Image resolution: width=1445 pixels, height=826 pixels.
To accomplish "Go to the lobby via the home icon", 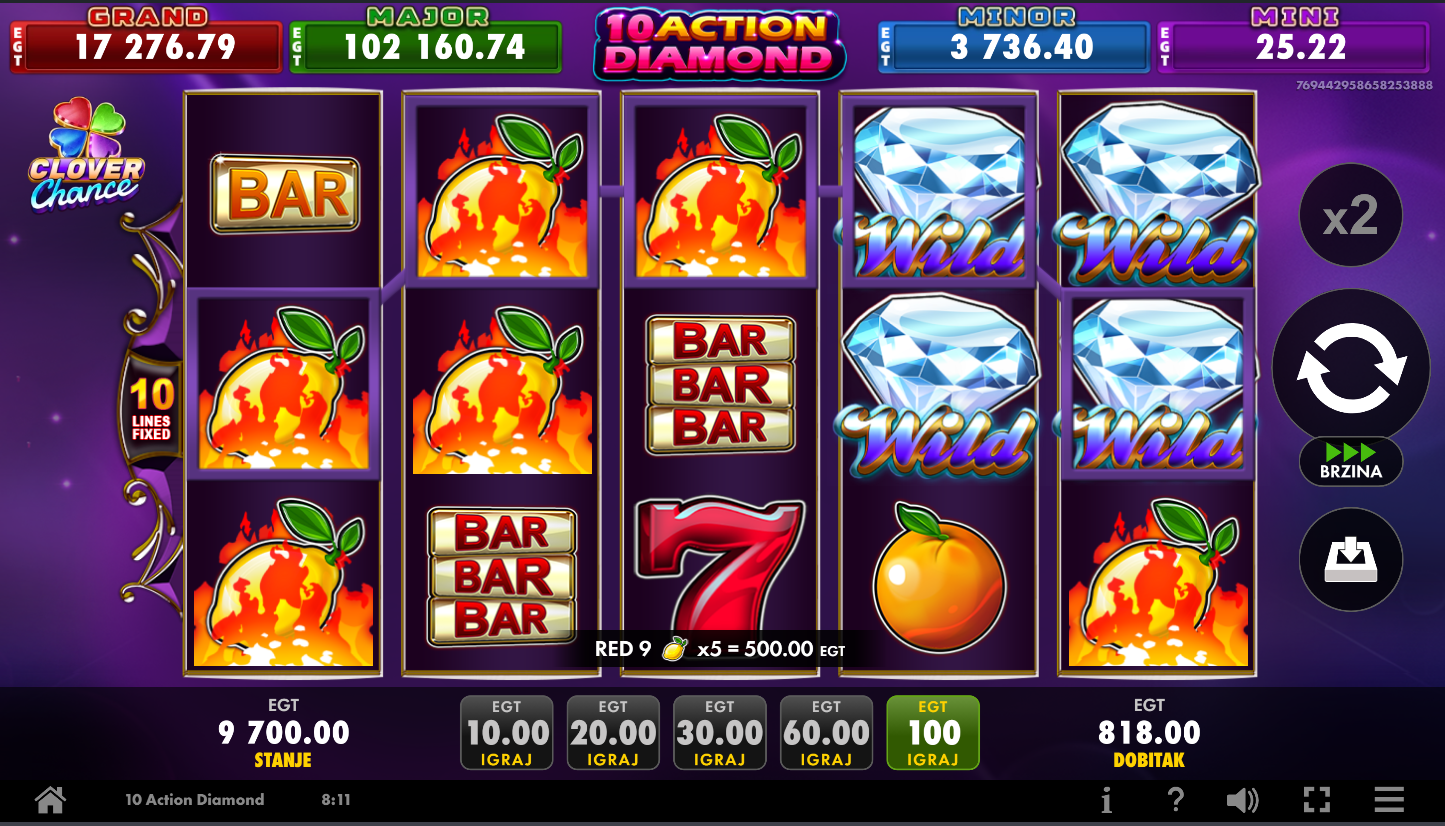I will (50, 800).
